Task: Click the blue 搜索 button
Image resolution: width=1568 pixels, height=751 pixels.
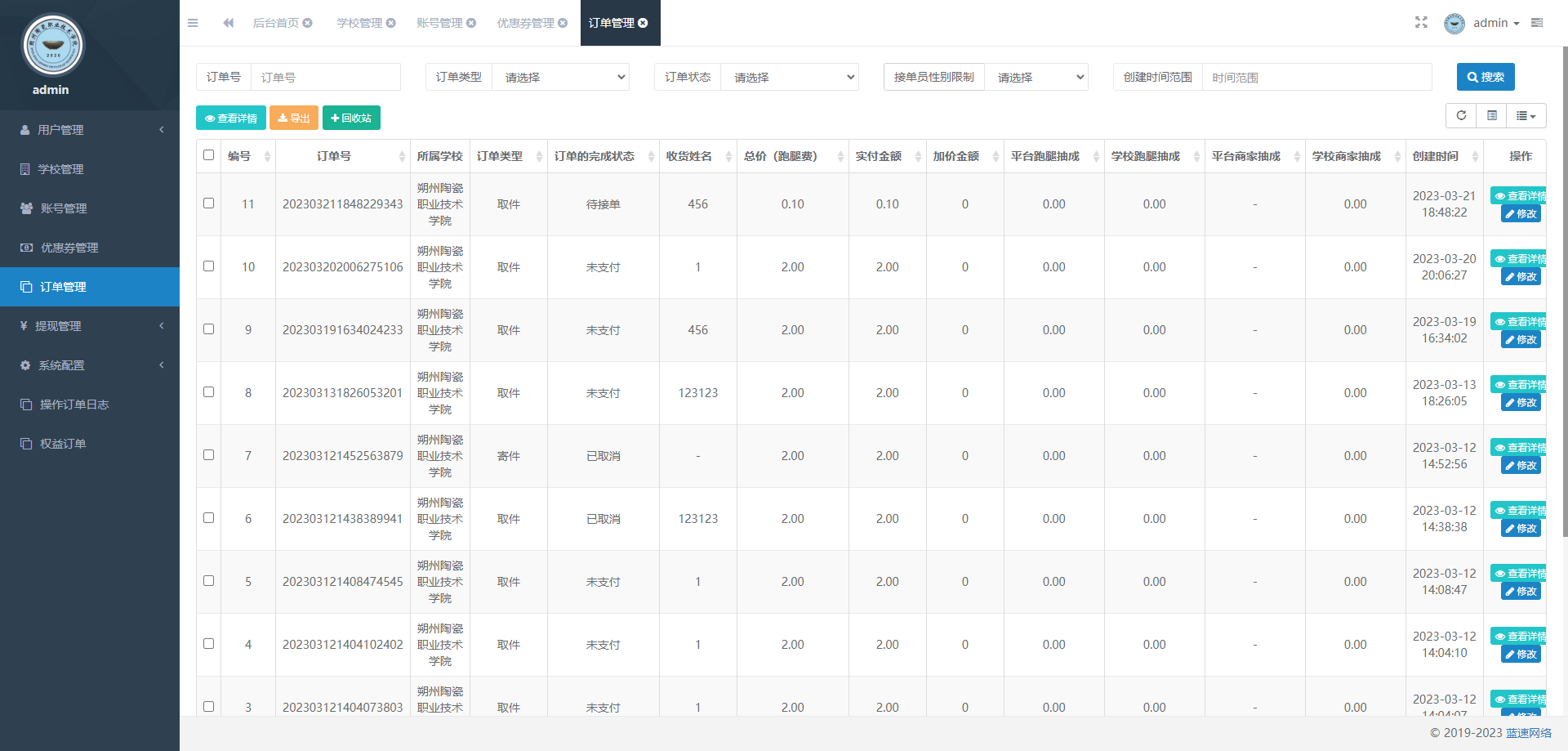Action: coord(1485,77)
